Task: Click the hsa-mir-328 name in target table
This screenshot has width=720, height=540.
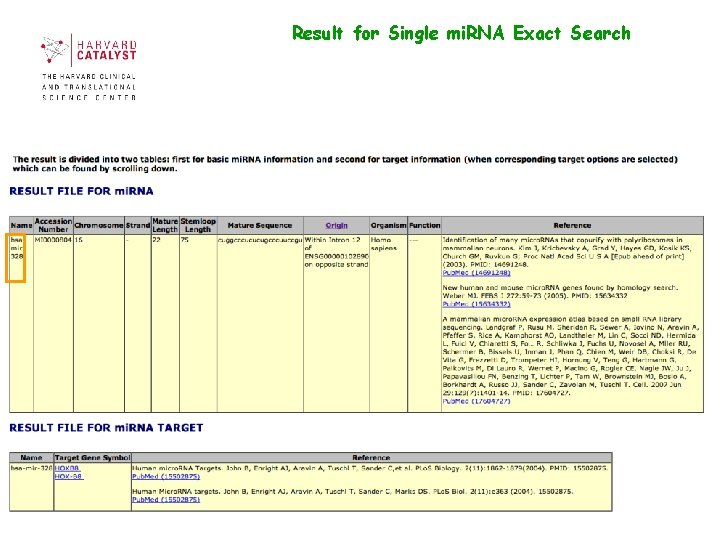Action: point(31,468)
